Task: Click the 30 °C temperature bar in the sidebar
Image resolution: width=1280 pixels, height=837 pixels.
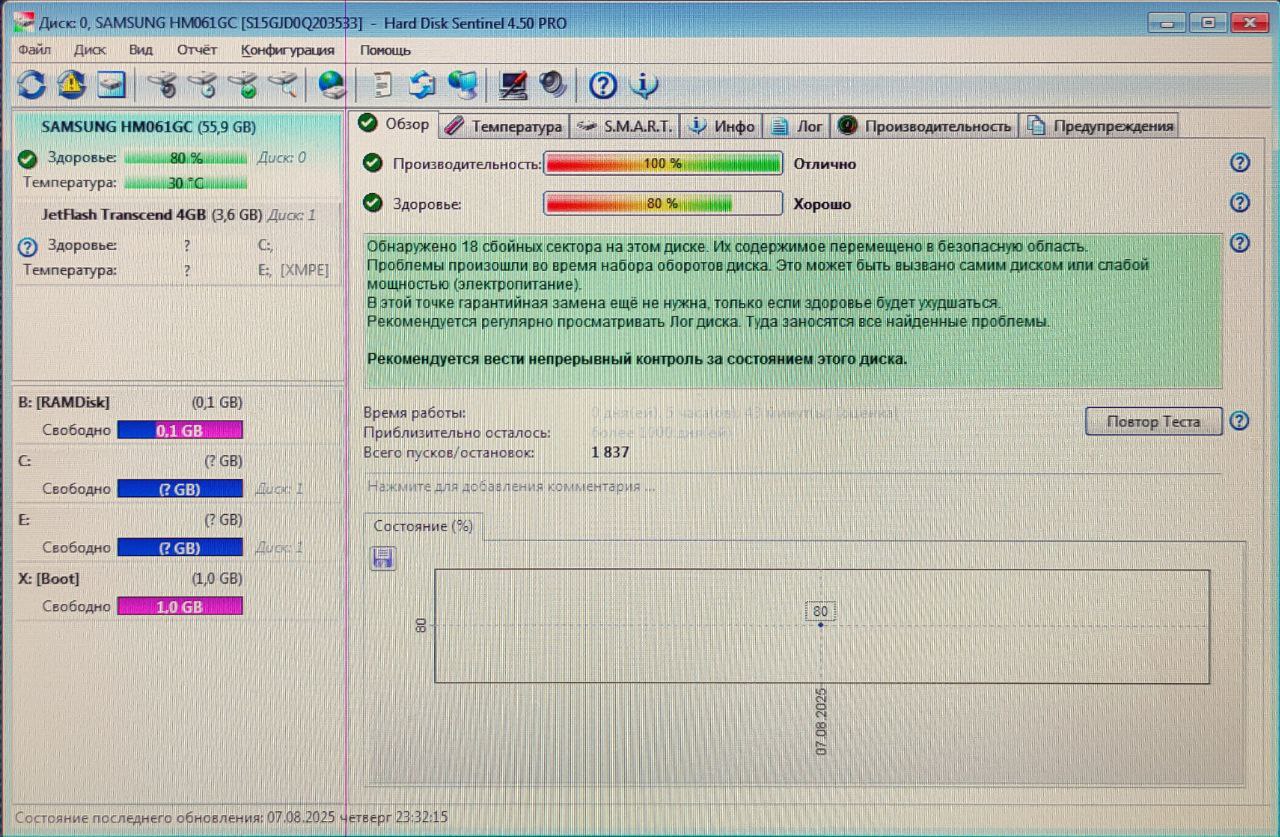Action: tap(185, 183)
